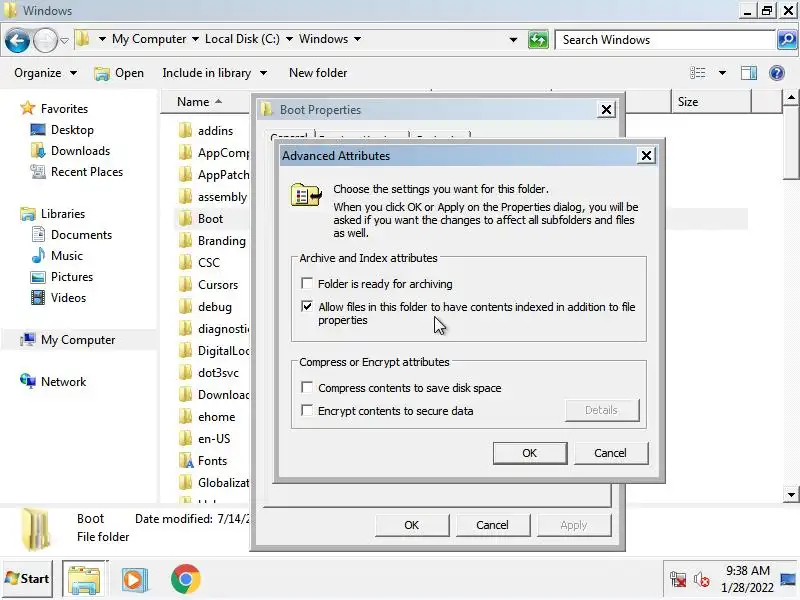Toggle the preview pane icon
The width and height of the screenshot is (800, 600).
(748, 73)
